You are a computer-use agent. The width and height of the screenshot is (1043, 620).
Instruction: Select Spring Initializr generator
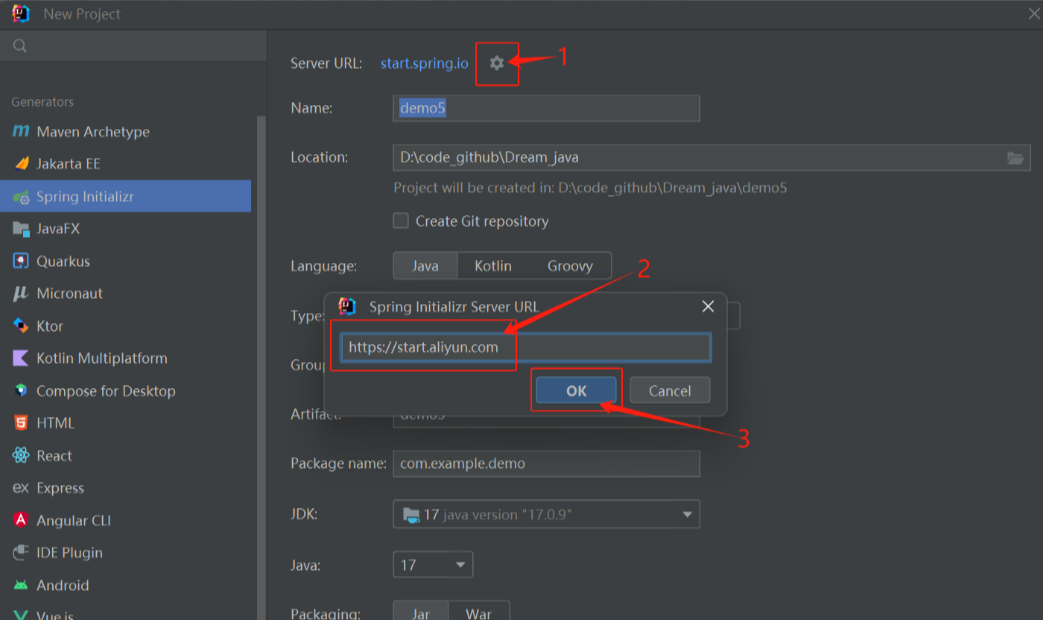click(126, 196)
